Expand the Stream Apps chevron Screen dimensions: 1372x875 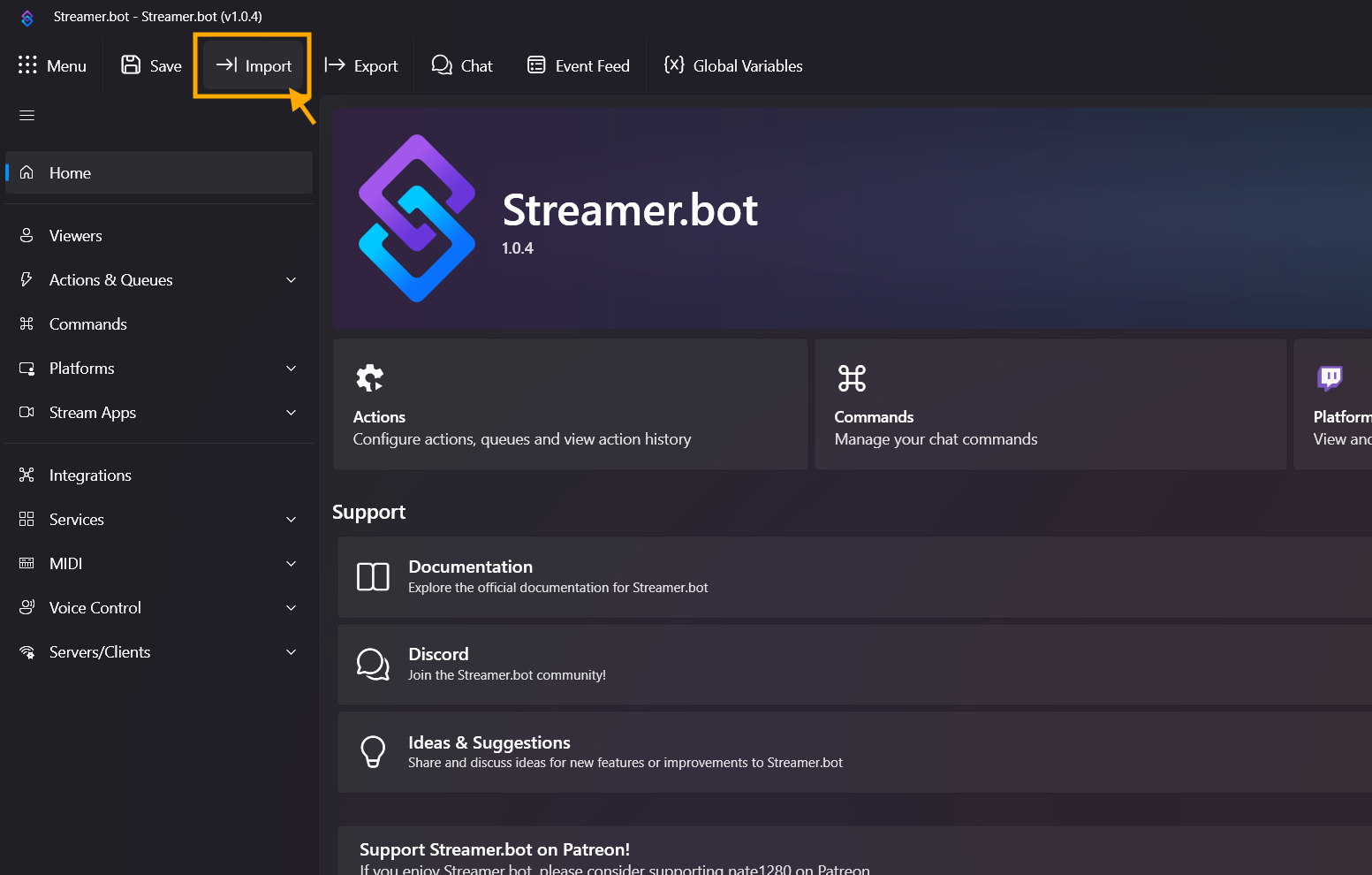(x=291, y=413)
